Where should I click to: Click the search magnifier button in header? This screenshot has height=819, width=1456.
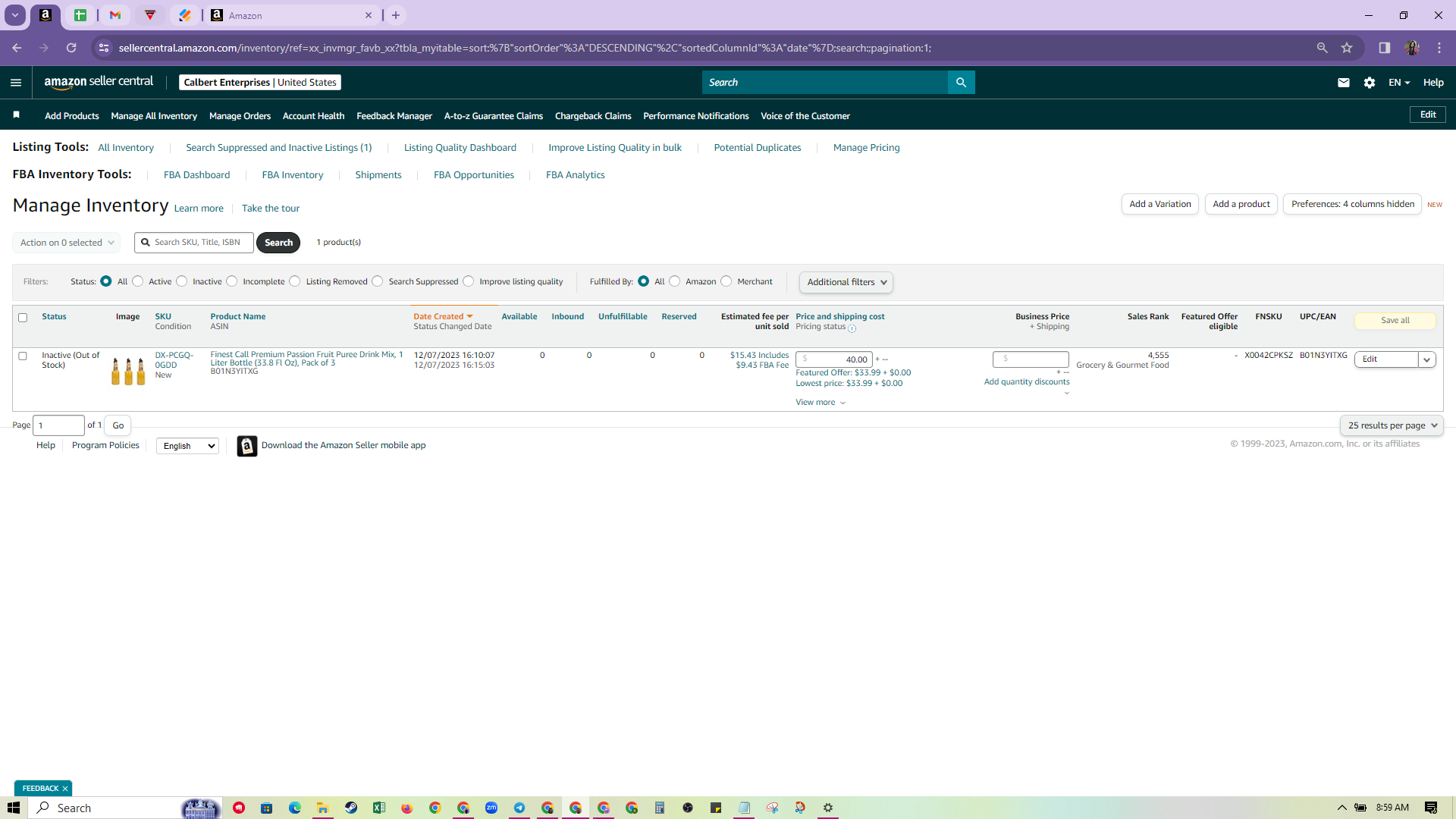(961, 82)
